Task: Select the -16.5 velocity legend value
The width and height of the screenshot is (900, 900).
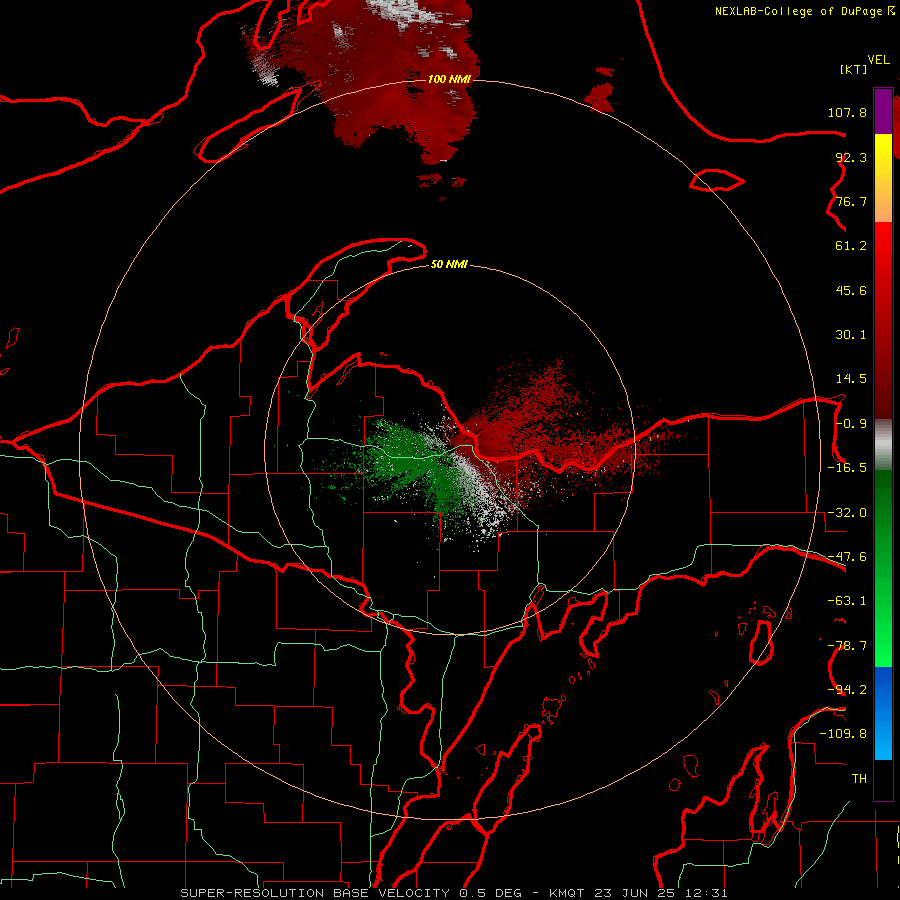Action: (x=847, y=468)
